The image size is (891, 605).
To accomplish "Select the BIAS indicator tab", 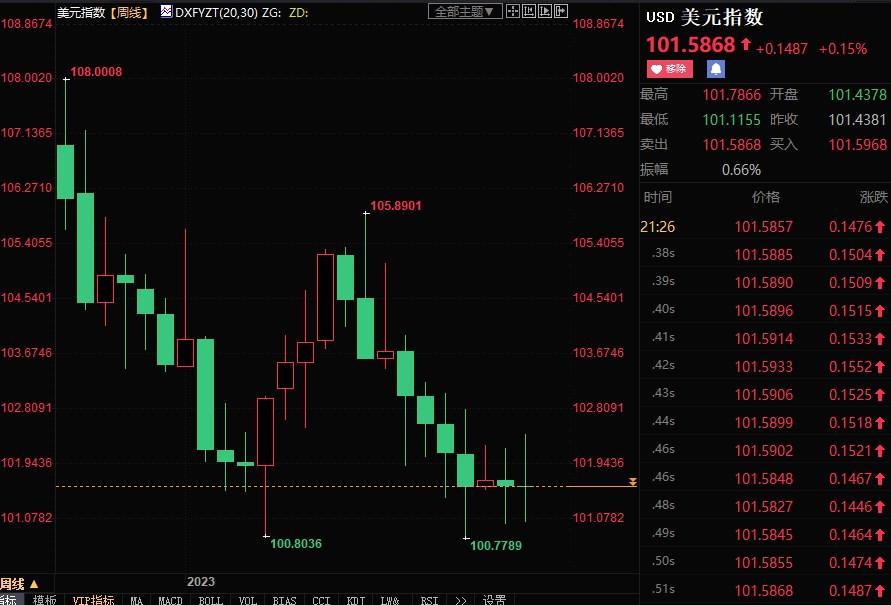I will click(x=284, y=600).
